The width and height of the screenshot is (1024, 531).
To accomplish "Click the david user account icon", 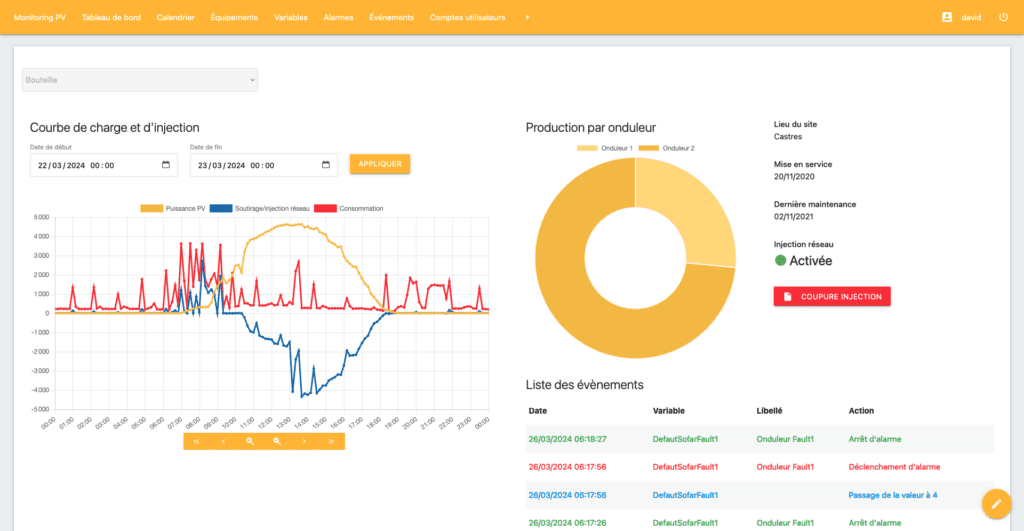I will click(x=947, y=17).
